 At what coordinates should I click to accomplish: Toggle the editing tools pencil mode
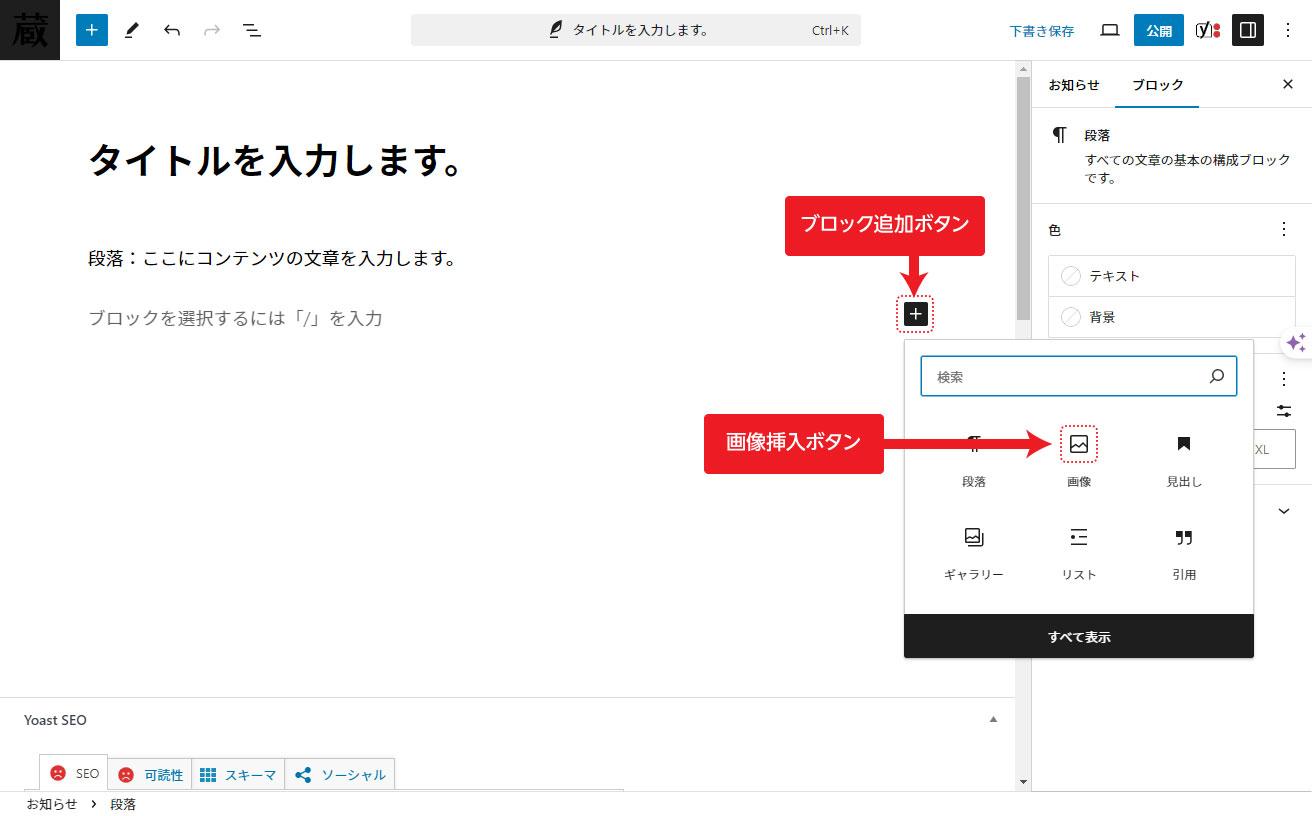coord(131,30)
